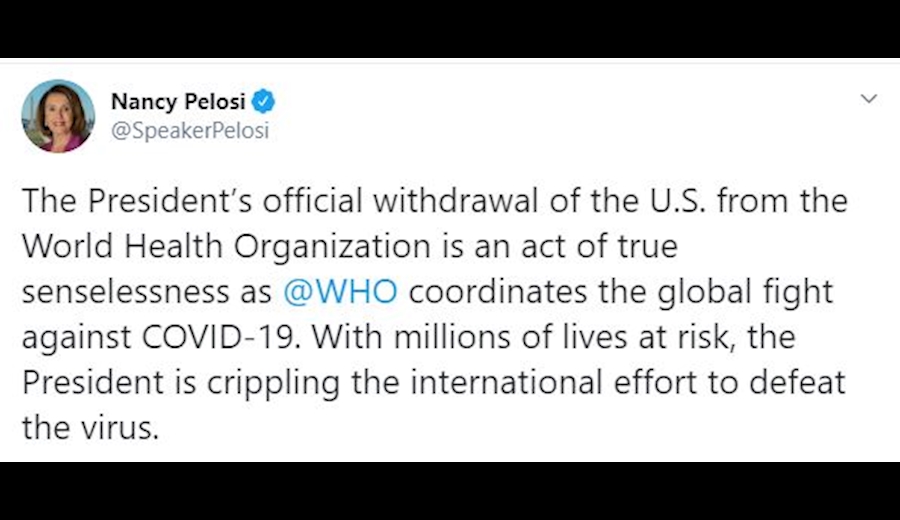This screenshot has width=900, height=520.
Task: Open the @WHO mention link
Action: click(340, 291)
